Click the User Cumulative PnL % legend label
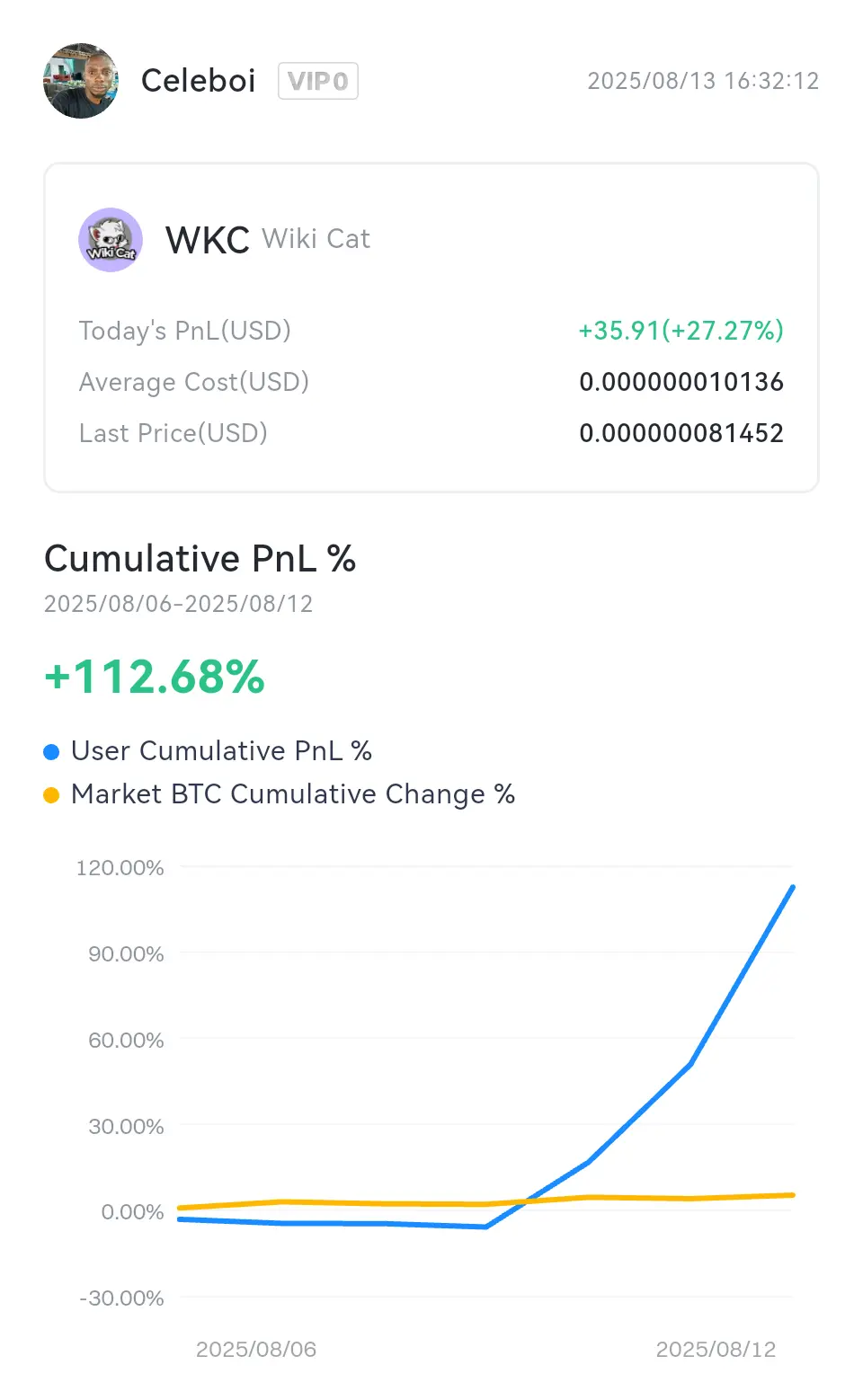Screen dimensions: 863x1400 point(221,751)
